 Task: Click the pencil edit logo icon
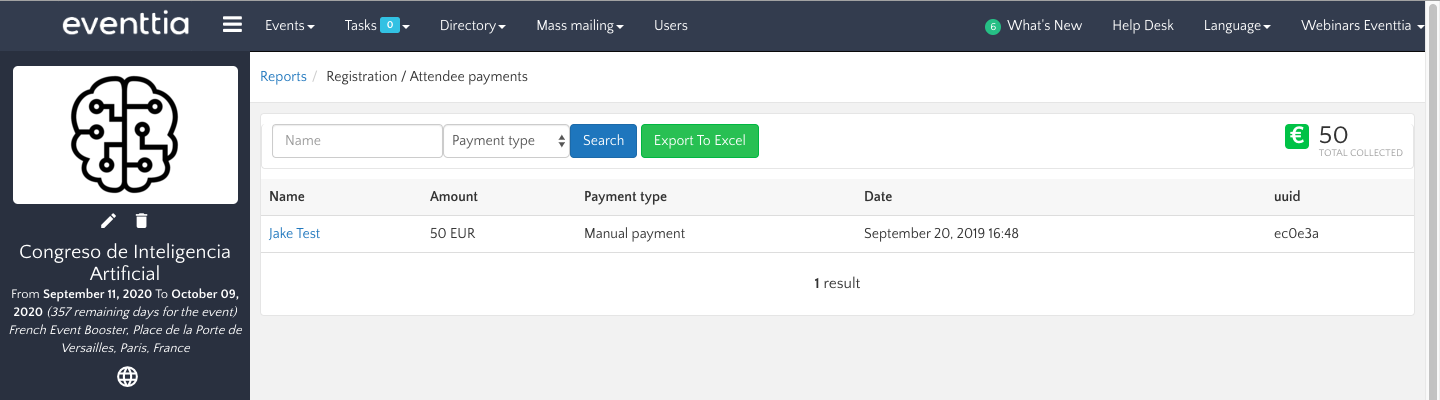point(109,220)
